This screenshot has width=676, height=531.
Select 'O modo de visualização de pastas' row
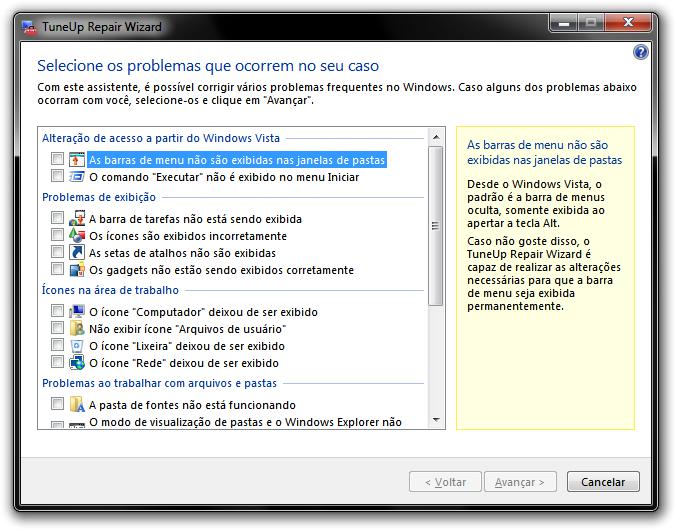pos(245,422)
